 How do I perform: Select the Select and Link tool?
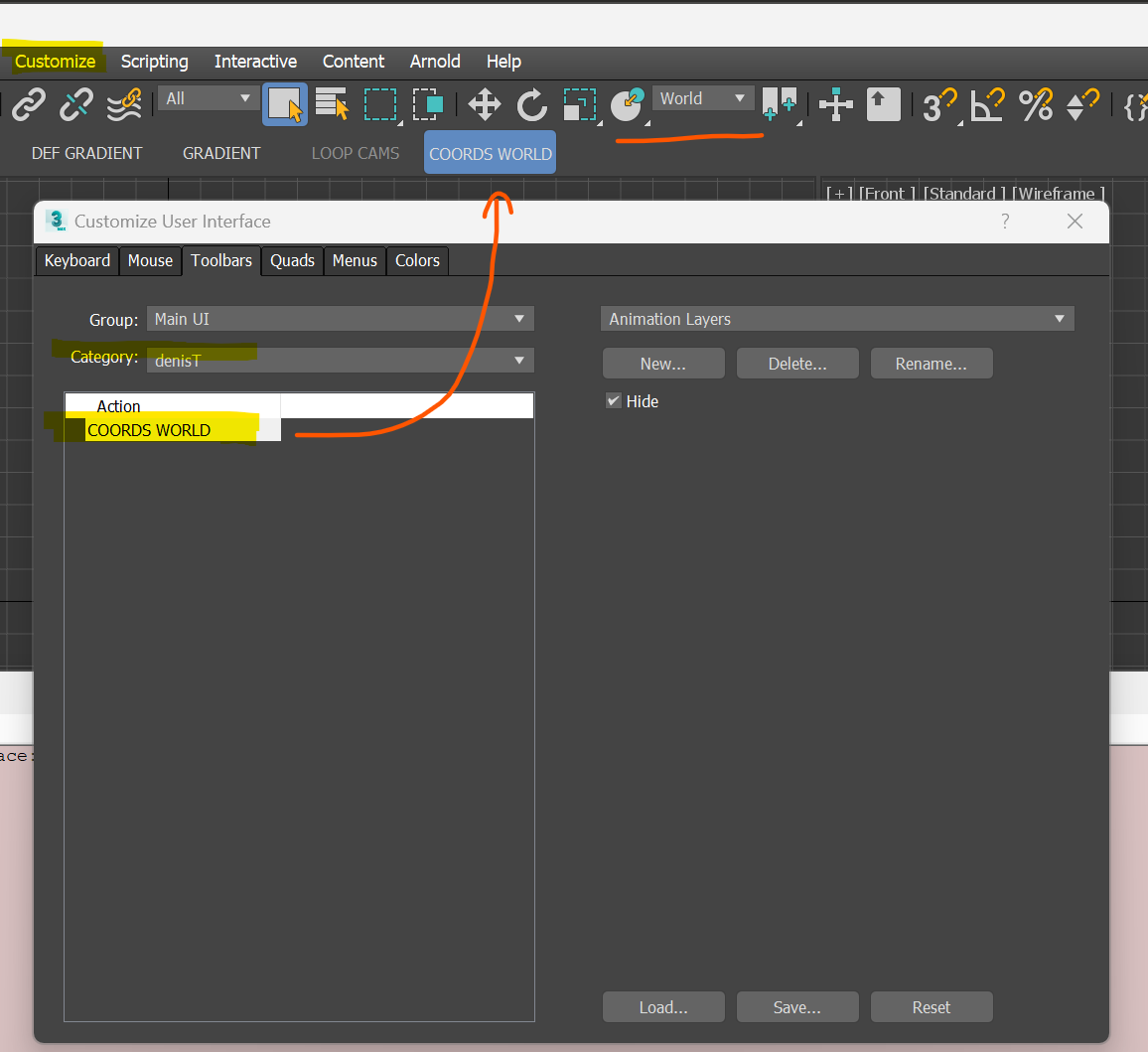[27, 104]
